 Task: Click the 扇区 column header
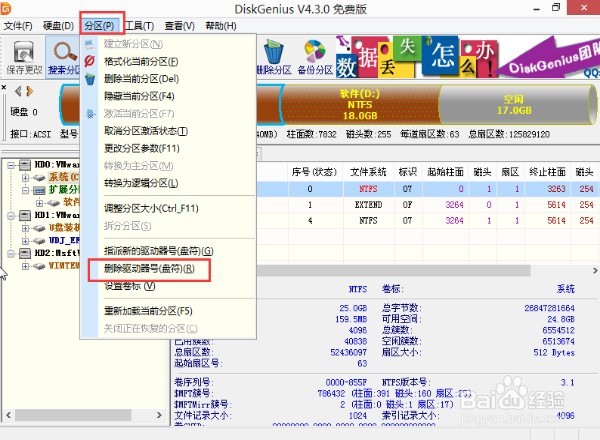[x=510, y=172]
